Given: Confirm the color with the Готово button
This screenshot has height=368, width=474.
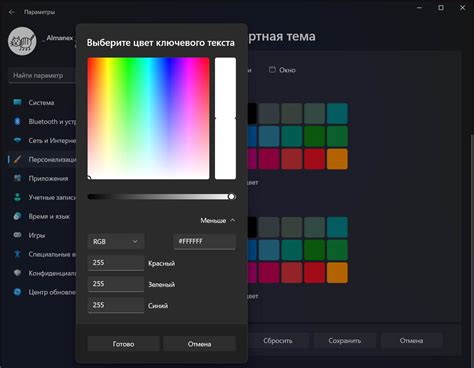Looking at the screenshot, I should (x=123, y=344).
